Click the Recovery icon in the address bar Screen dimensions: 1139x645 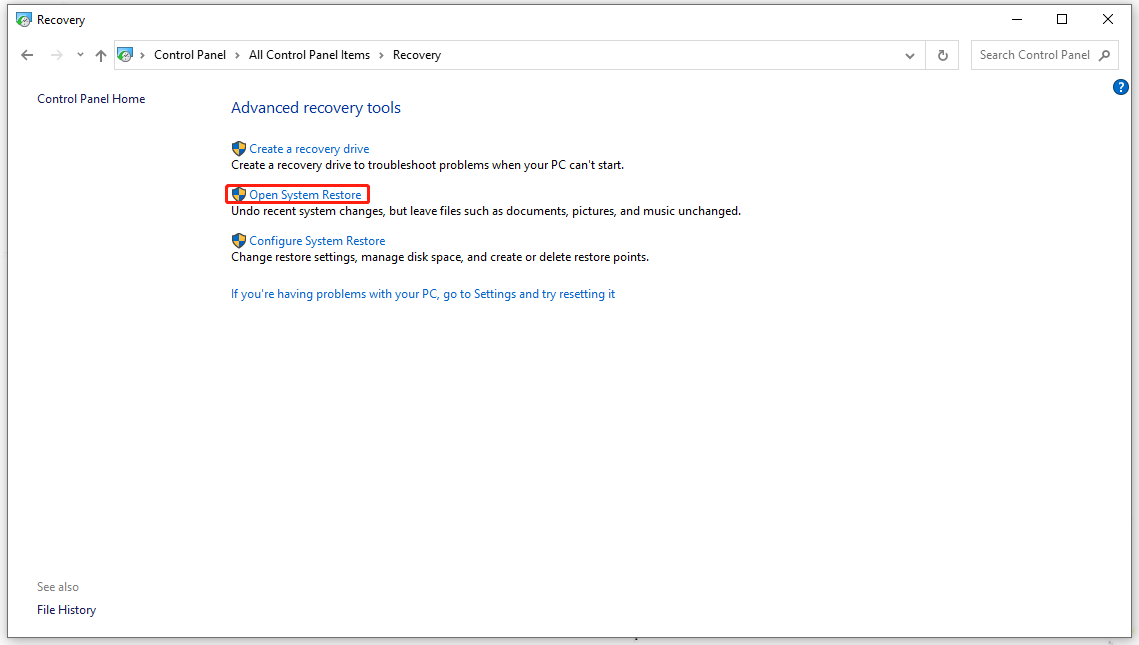tap(126, 55)
